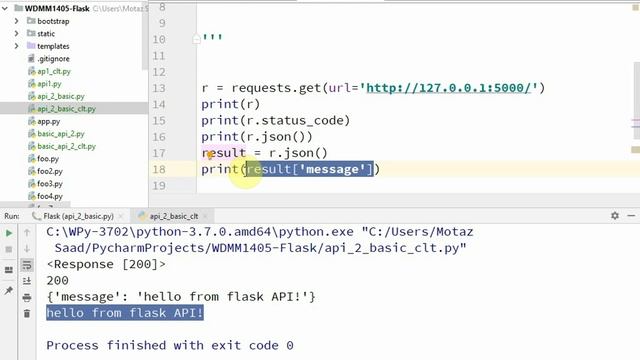This screenshot has width=640, height=360.
Task: Open Run panel settings gear
Action: pyautogui.click(x=615, y=216)
